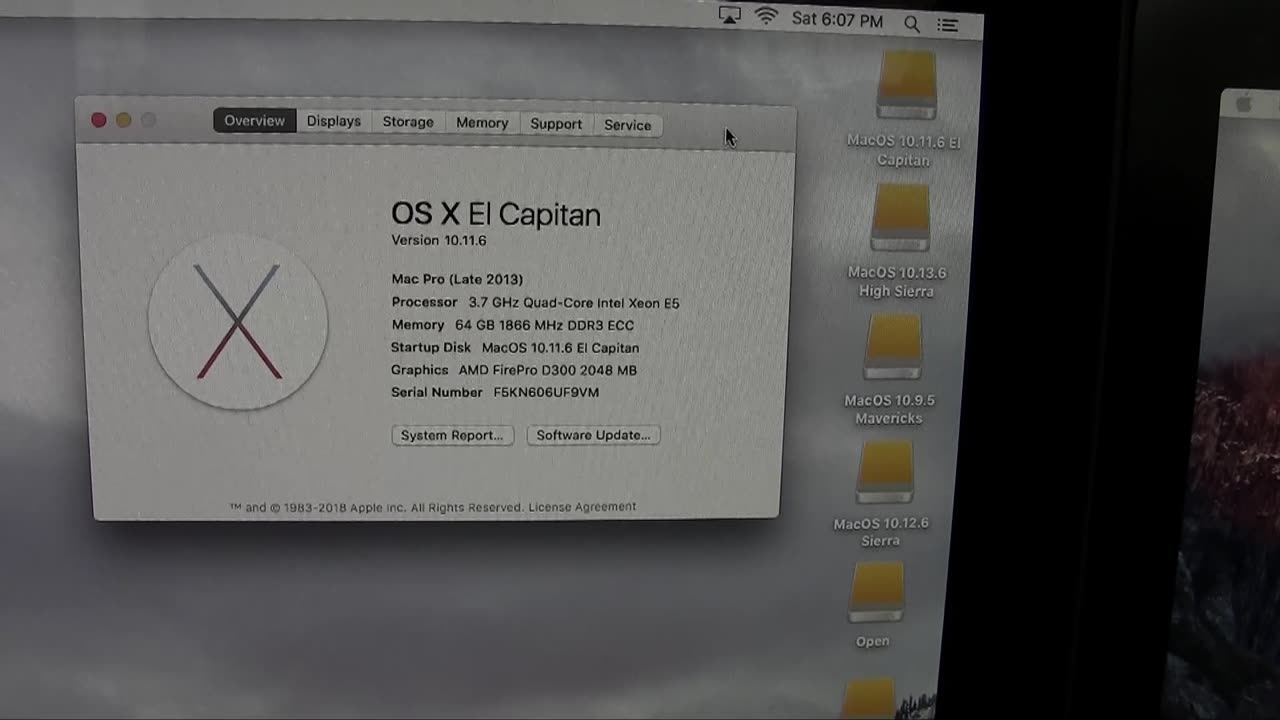The width and height of the screenshot is (1280, 720).
Task: Open the License Agreement link
Action: click(x=582, y=507)
